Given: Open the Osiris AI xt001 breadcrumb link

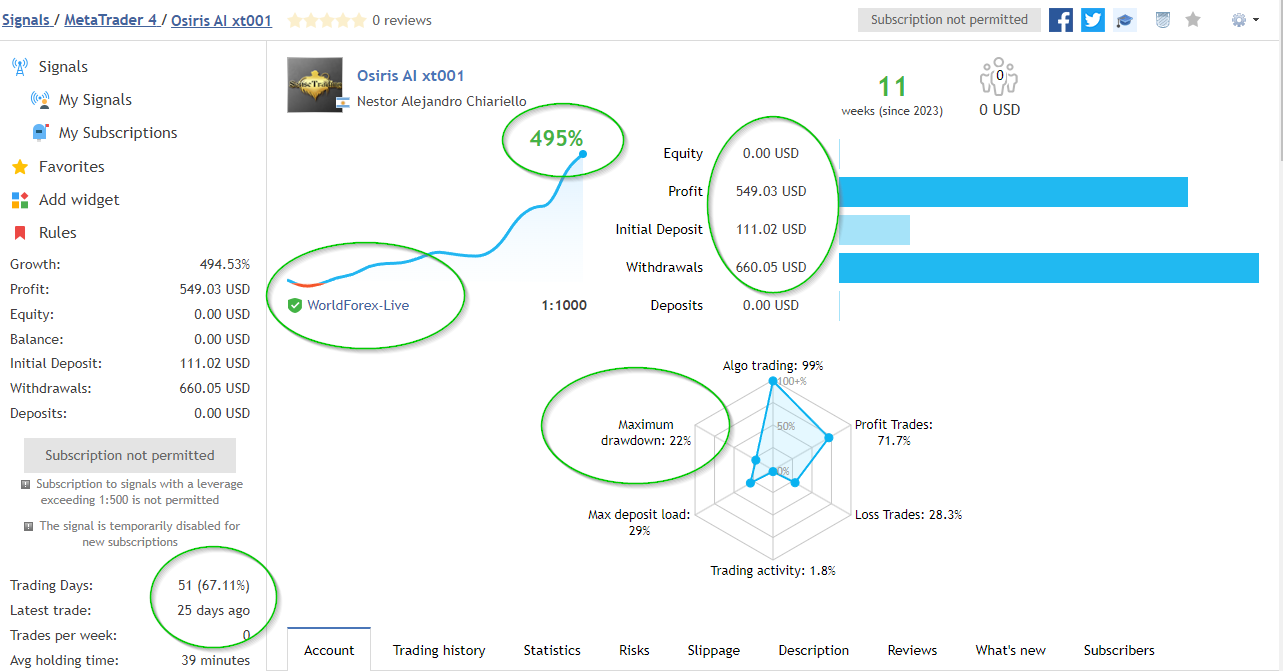Looking at the screenshot, I should (221, 19).
